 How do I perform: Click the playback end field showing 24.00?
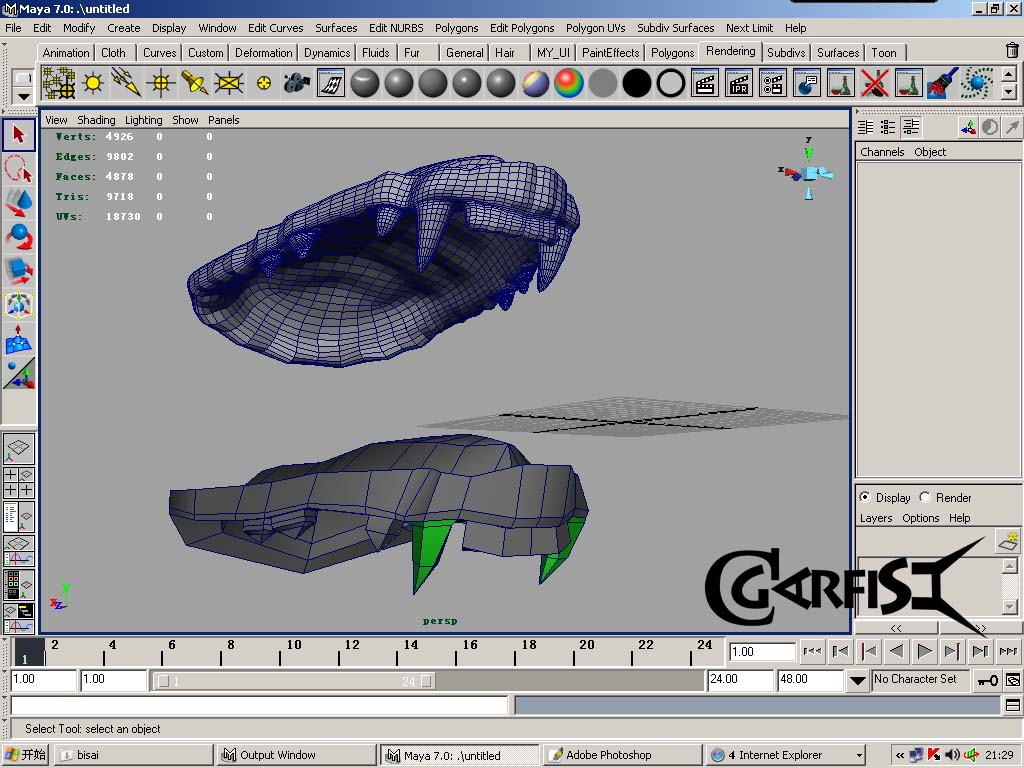coord(741,680)
